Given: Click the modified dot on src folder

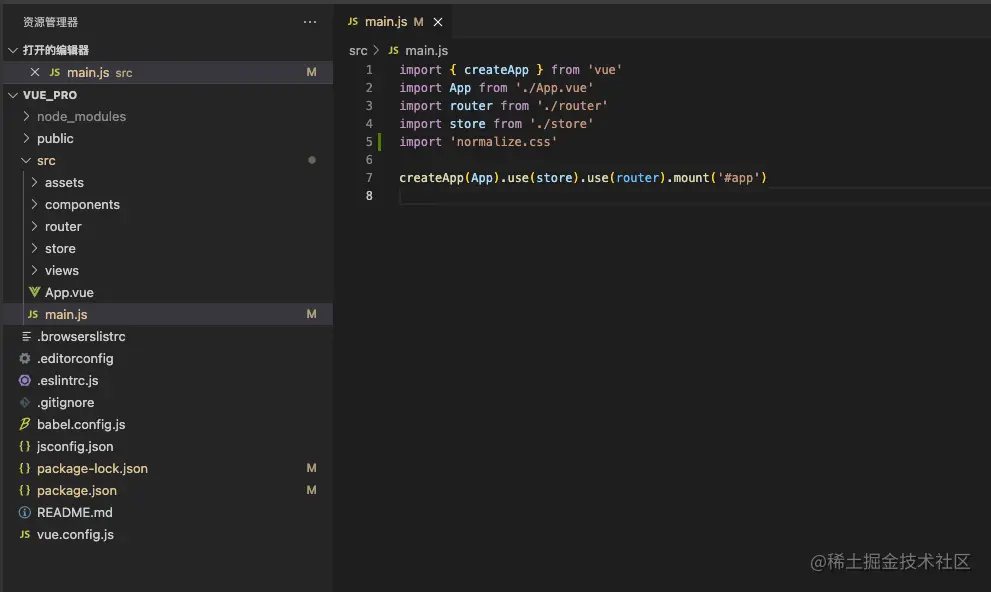Looking at the screenshot, I should [312, 160].
